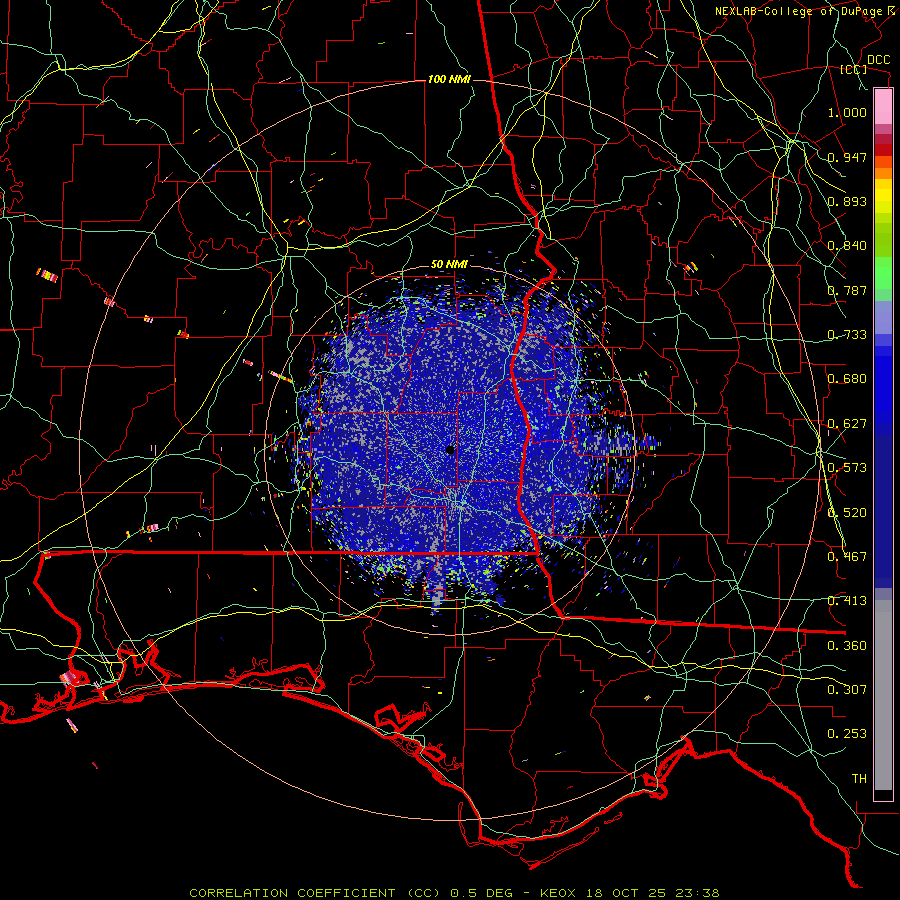Click the 0.893 legend value
Viewport: 900px width, 900px height.
[847, 201]
